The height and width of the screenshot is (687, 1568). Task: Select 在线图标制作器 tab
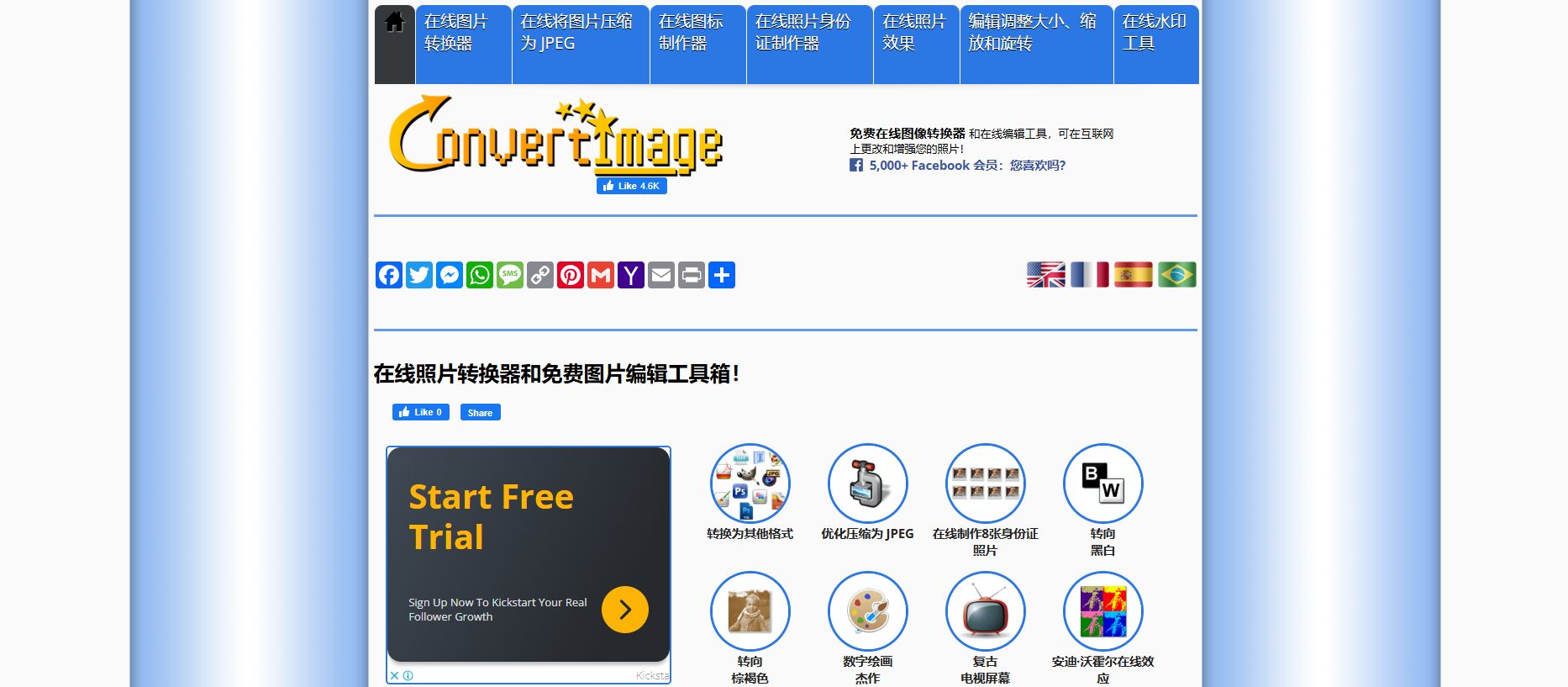[698, 44]
